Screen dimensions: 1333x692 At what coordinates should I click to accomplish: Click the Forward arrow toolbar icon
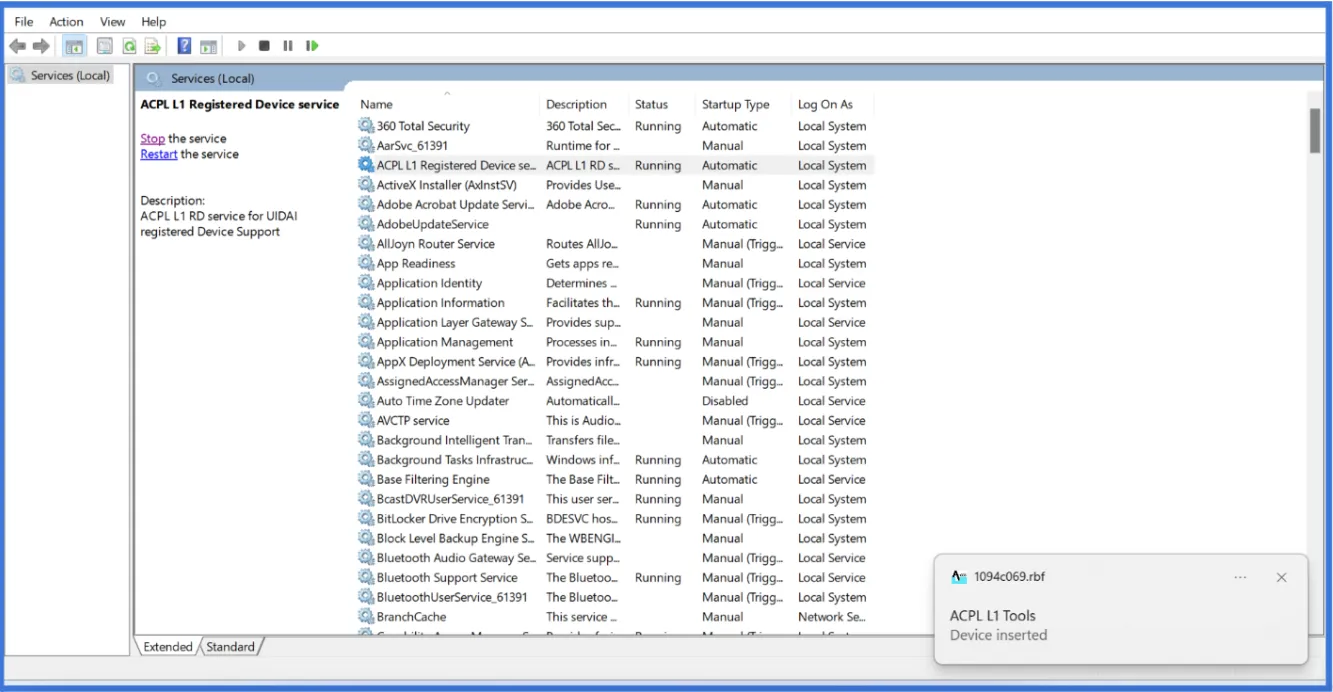point(41,46)
